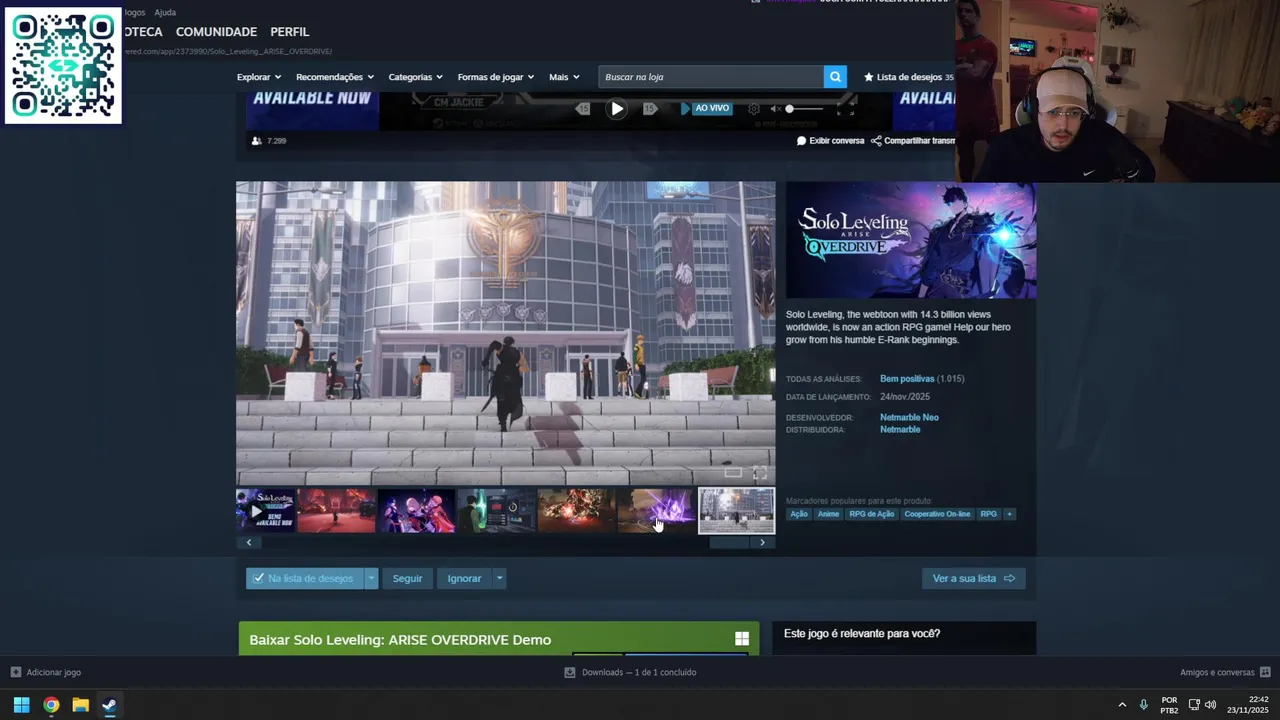Open the Lista de desejos wishlist
1280x720 pixels.
click(908, 77)
